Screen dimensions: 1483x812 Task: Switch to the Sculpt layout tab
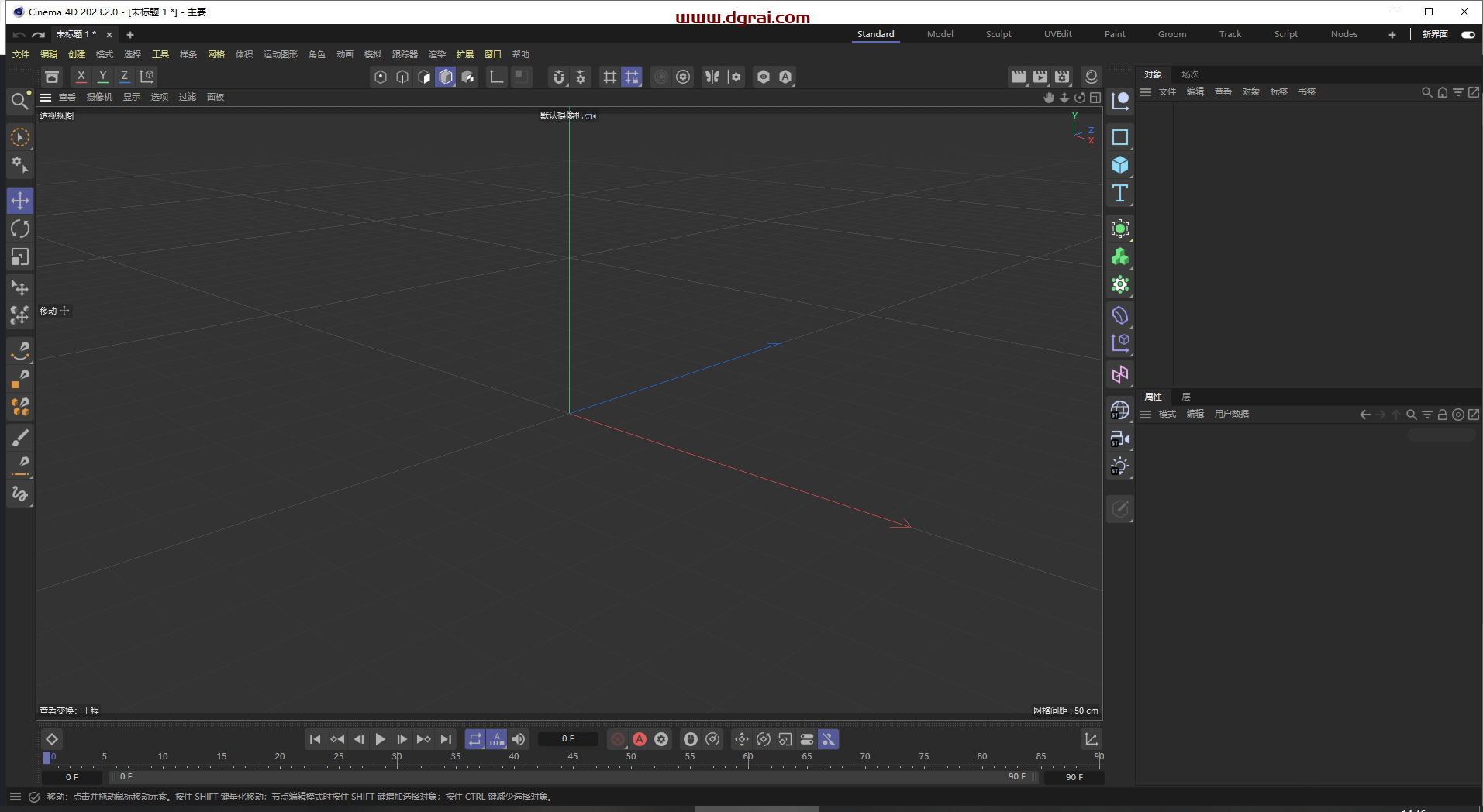tap(998, 34)
